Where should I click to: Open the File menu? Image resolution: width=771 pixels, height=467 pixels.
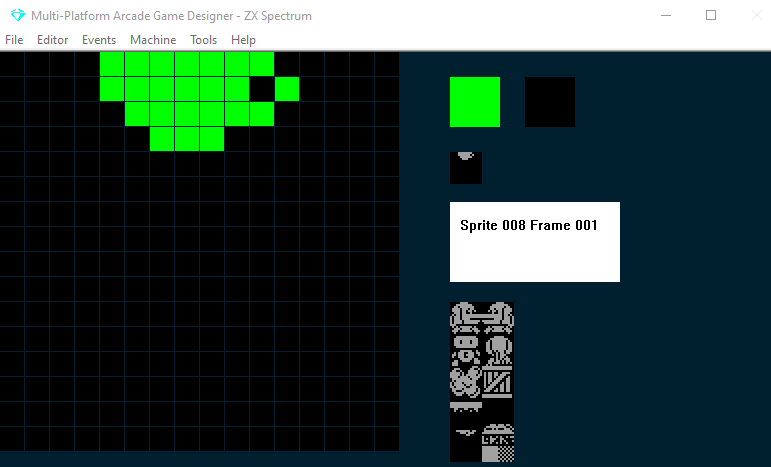(x=14, y=40)
